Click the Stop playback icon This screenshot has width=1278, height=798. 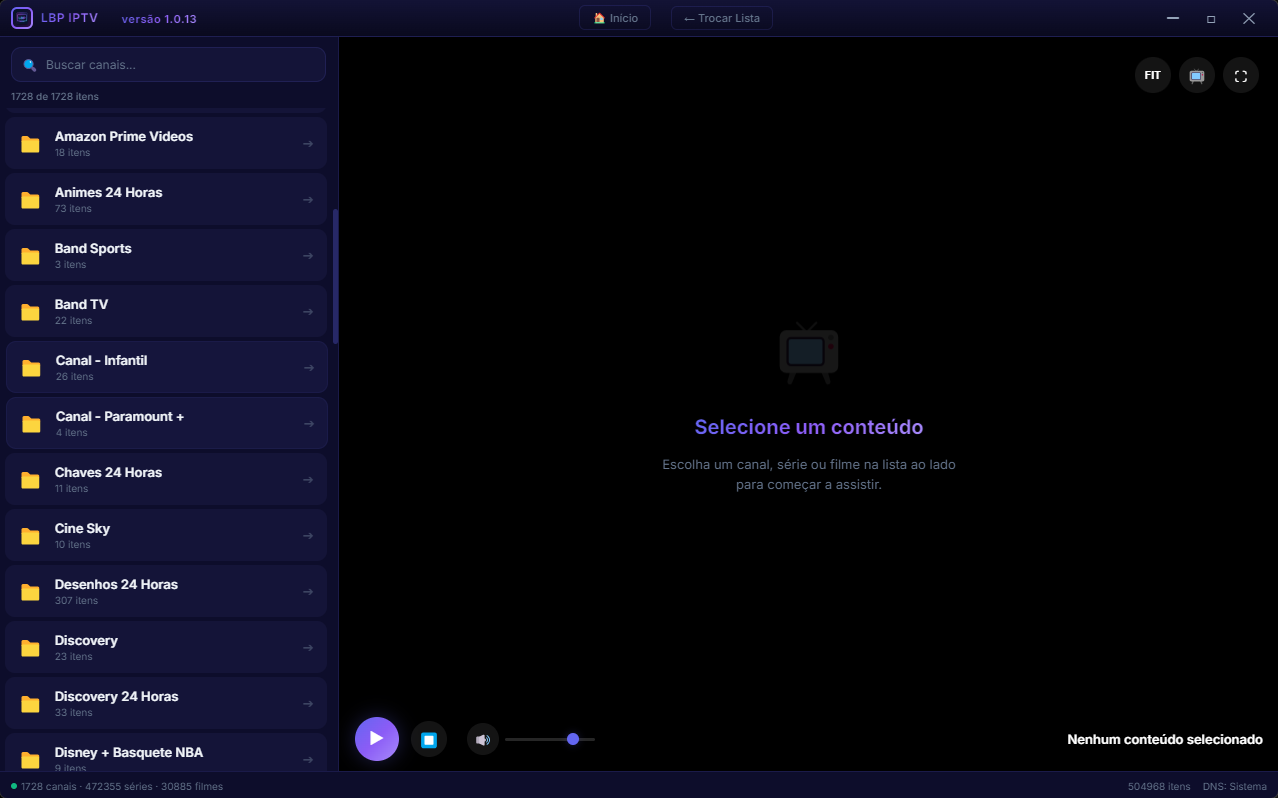429,740
